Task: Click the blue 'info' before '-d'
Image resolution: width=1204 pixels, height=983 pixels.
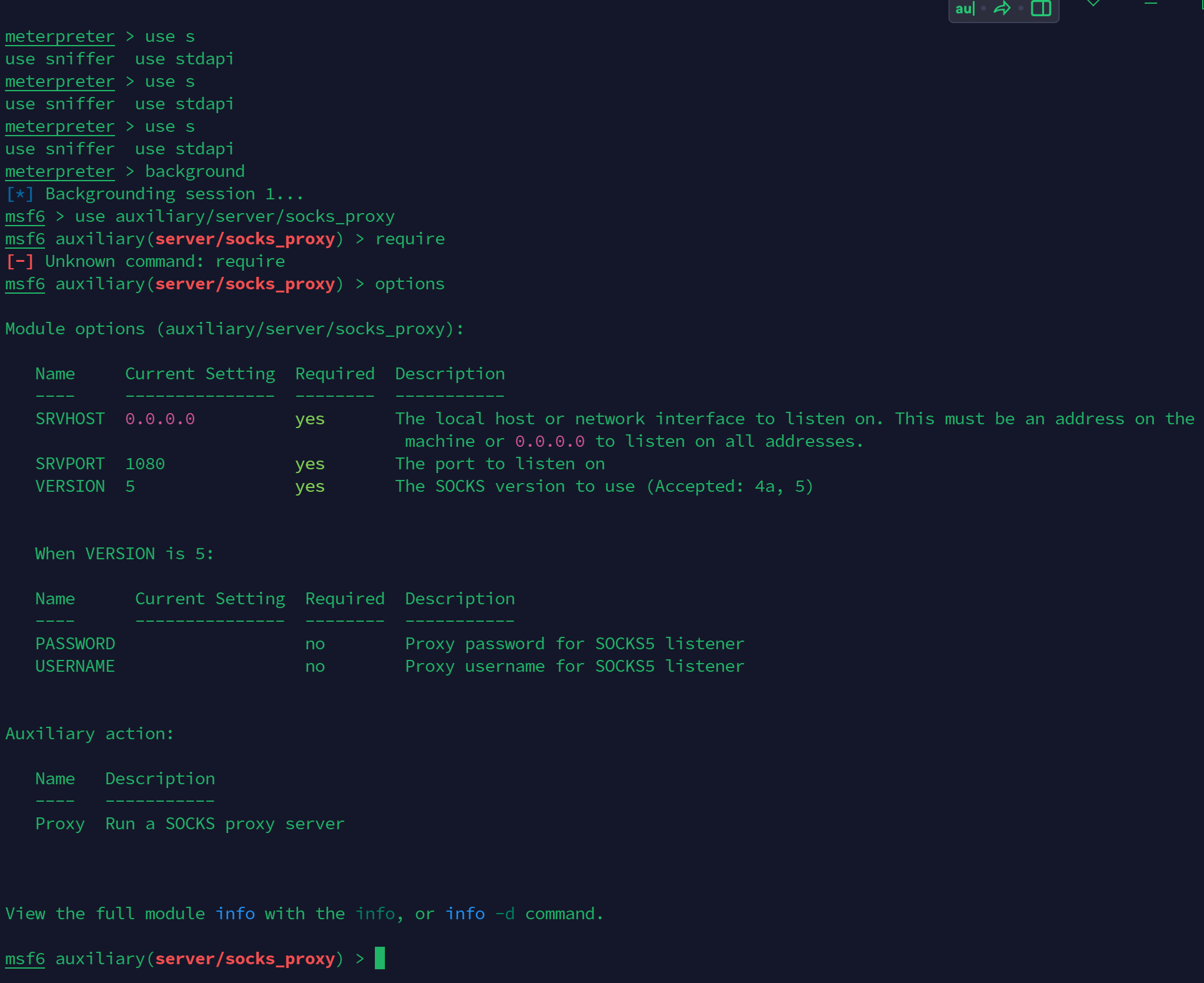Action: [x=465, y=914]
